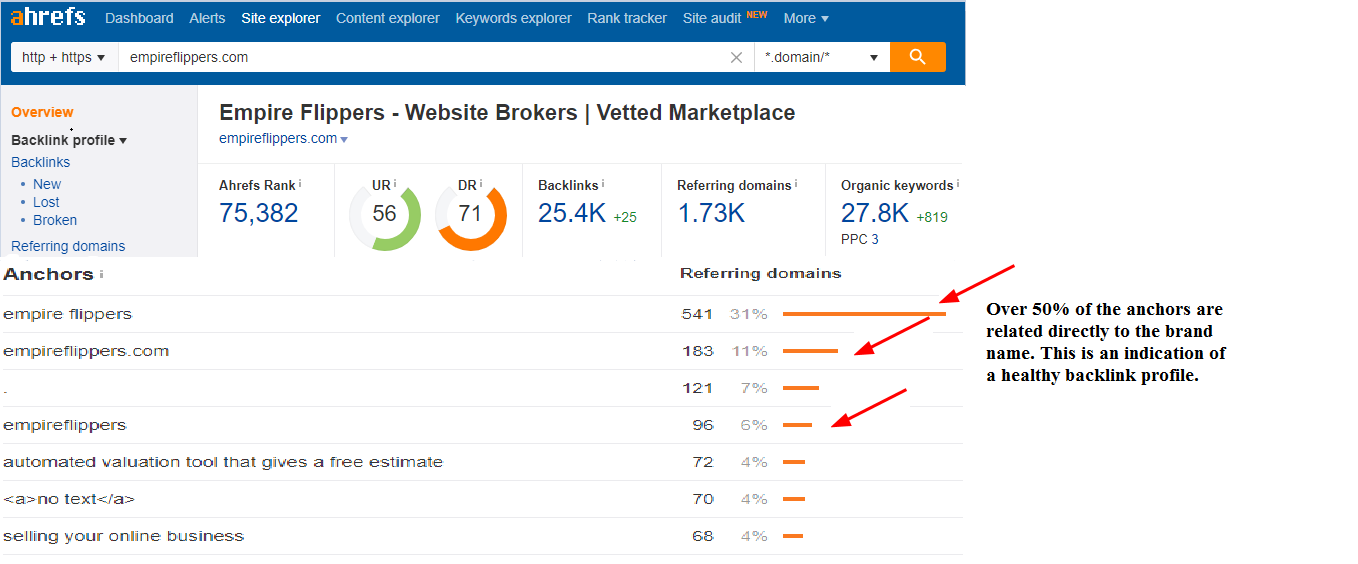Click the UR 56 donut chart
This screenshot has height=564, width=1358.
(384, 214)
